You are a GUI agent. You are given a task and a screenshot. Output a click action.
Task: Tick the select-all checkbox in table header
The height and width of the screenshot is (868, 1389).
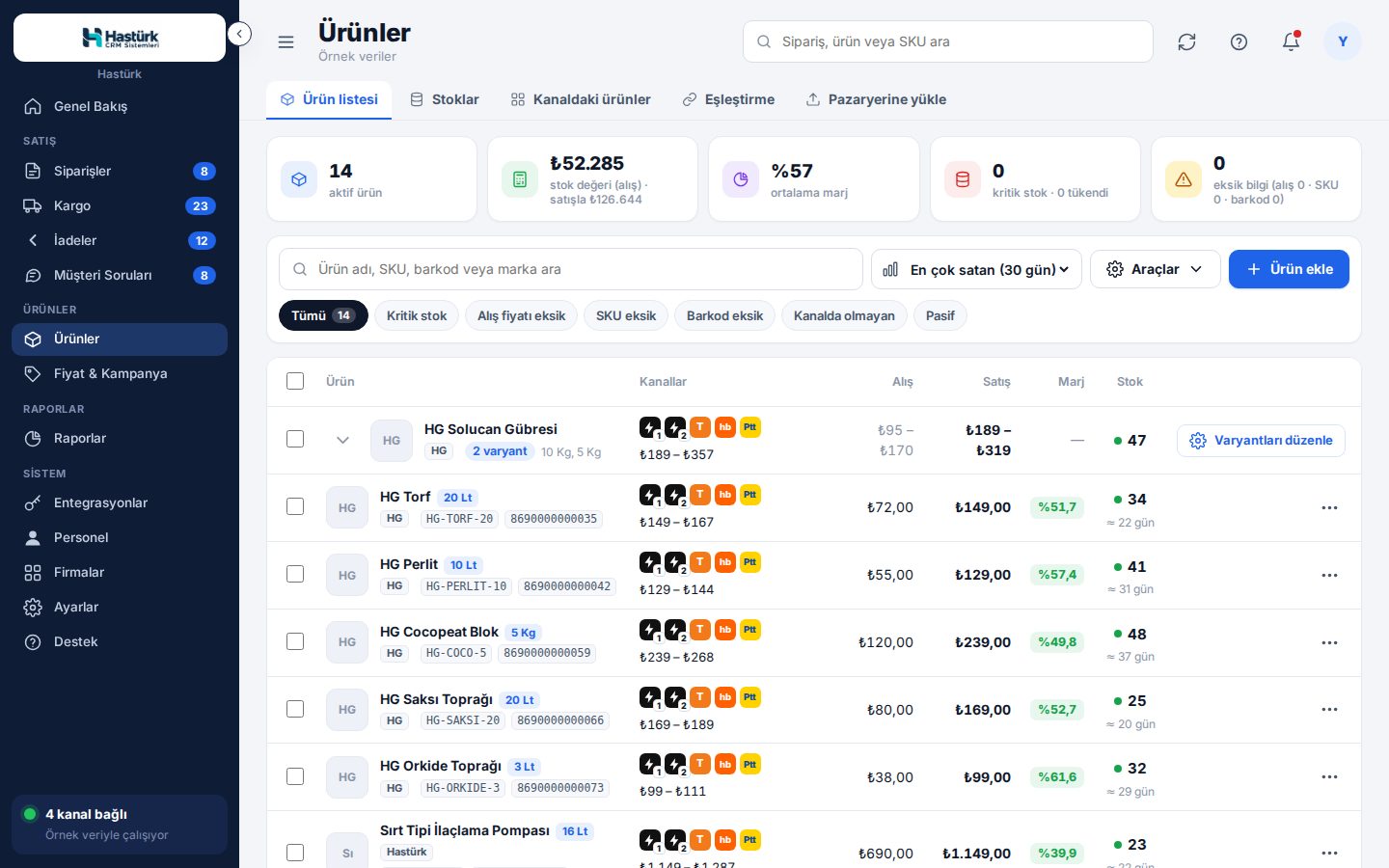(295, 381)
